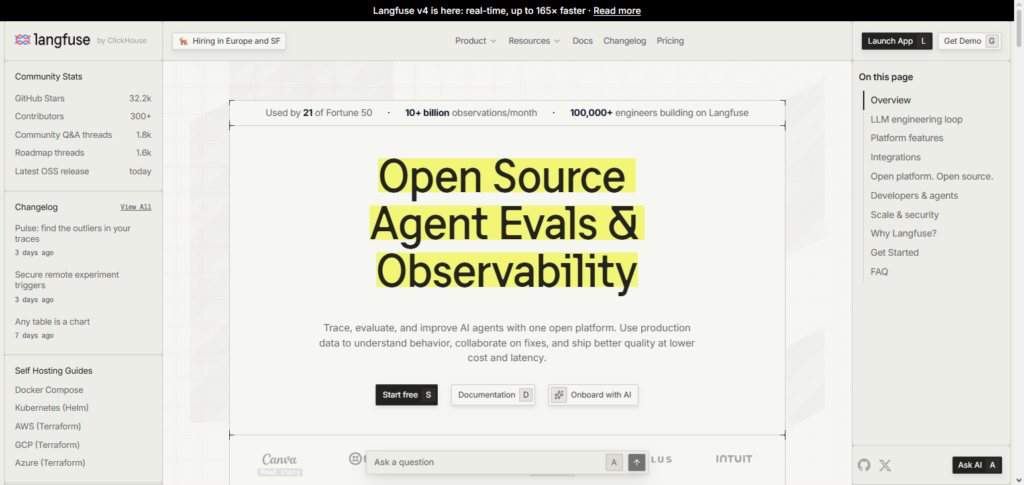The image size is (1024, 485).
Task: Open the Contributors stat row
Action: tap(83, 116)
